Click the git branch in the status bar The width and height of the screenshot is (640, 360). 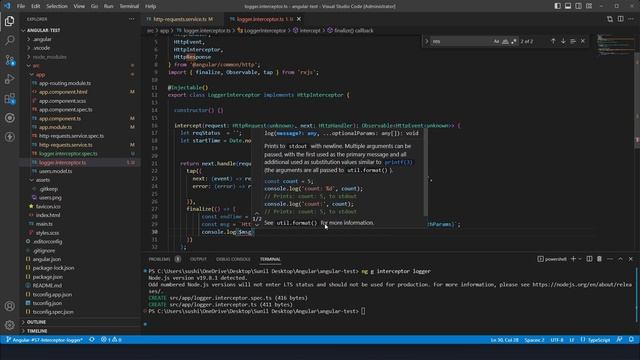[44, 340]
